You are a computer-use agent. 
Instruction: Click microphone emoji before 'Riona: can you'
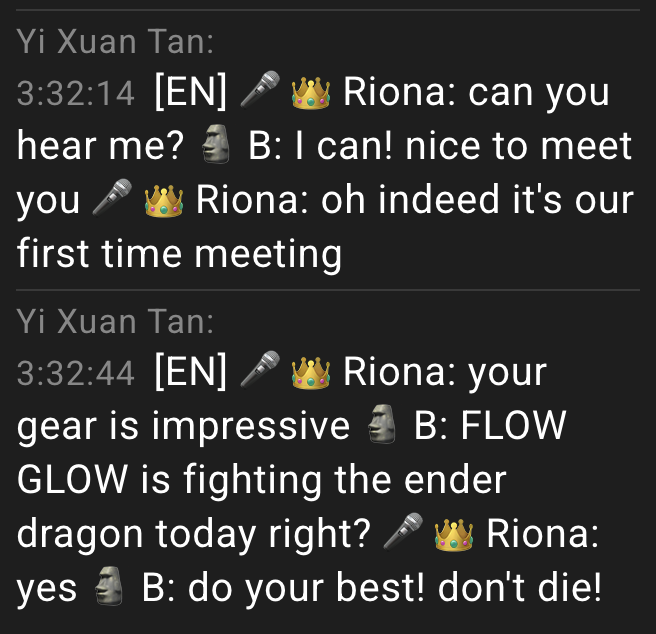click(260, 90)
